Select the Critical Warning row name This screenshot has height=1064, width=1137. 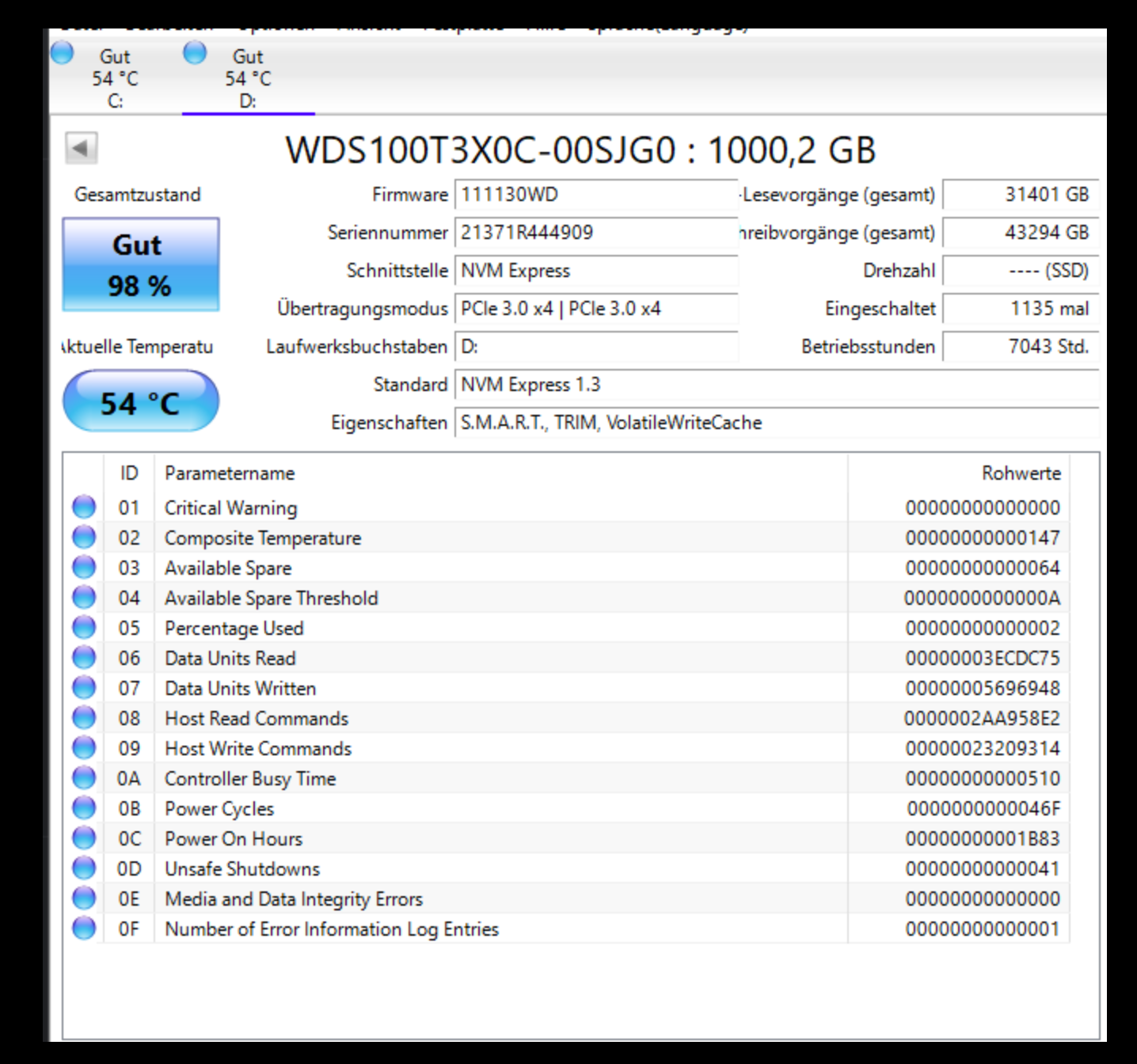(x=230, y=507)
